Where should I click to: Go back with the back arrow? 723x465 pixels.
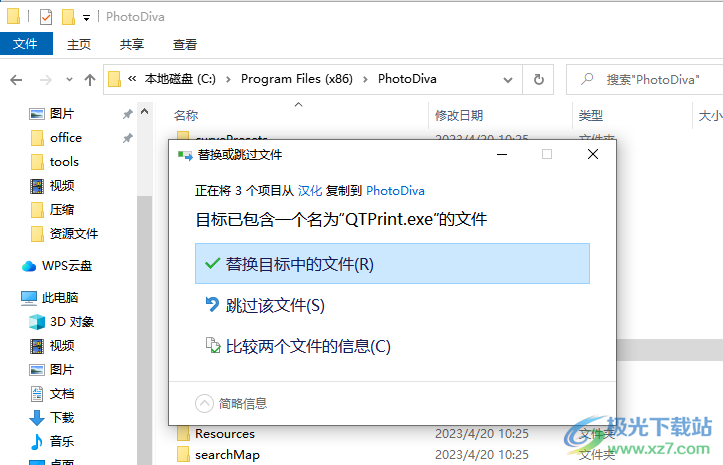tap(16, 80)
